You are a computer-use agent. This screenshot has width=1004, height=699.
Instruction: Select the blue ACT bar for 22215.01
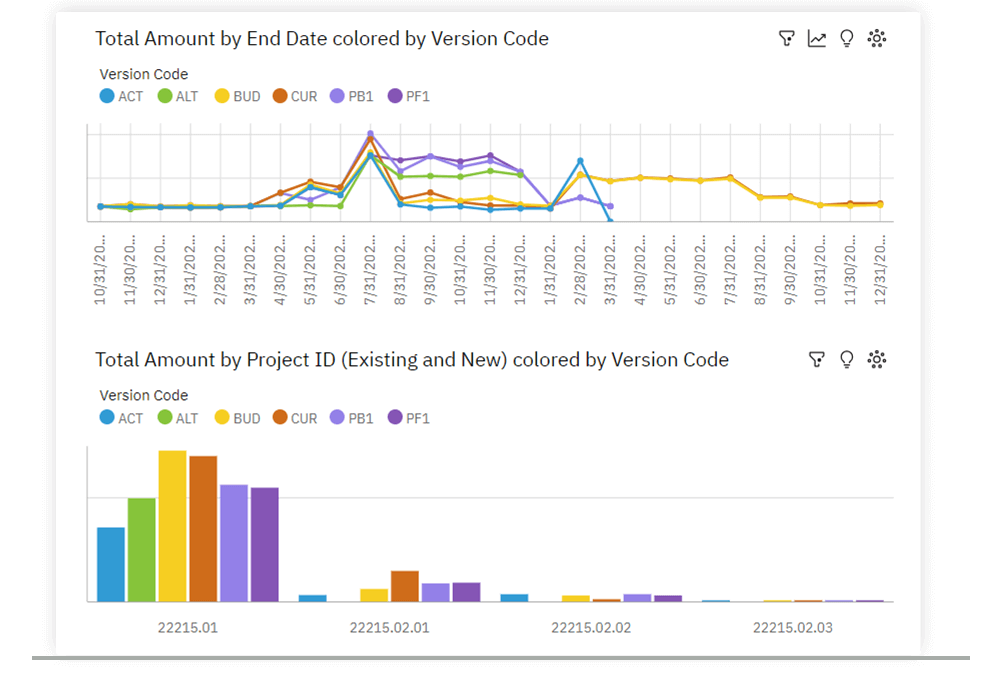point(111,564)
